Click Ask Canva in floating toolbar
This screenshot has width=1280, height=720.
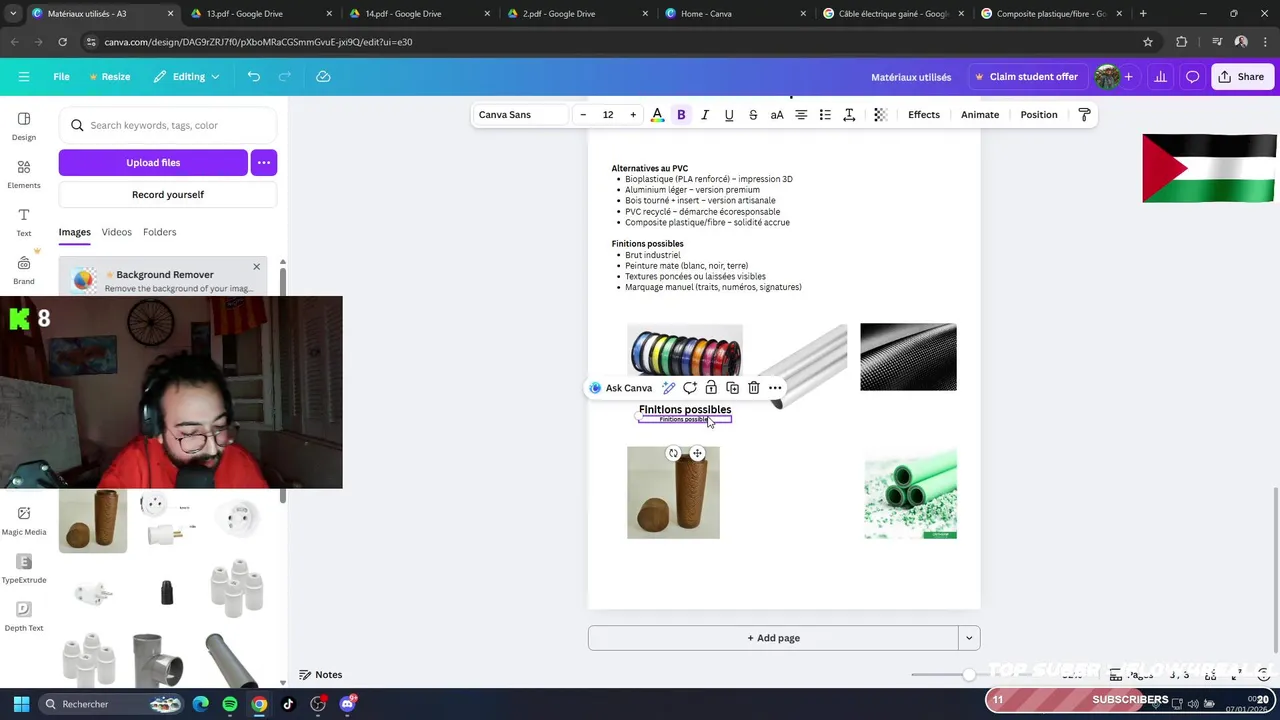pyautogui.click(x=621, y=388)
